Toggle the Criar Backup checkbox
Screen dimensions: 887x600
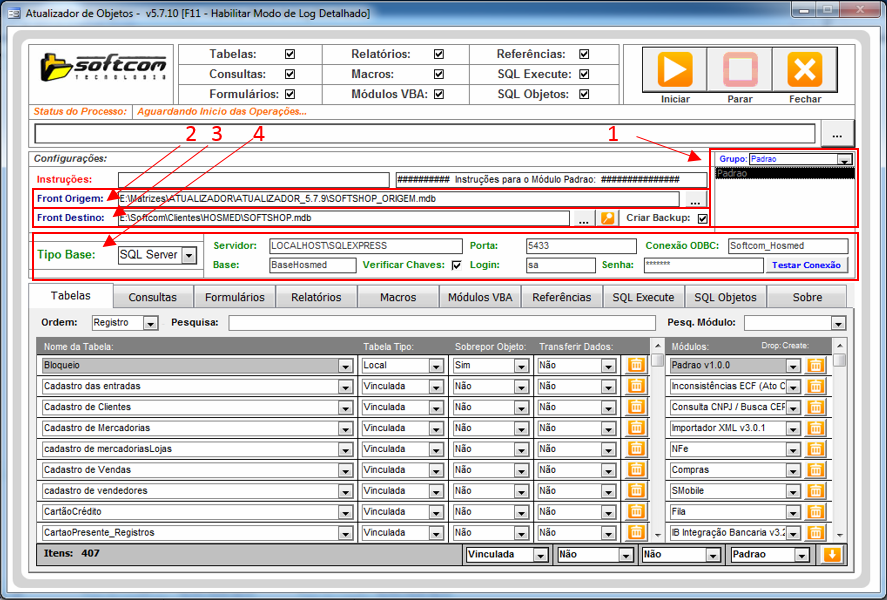click(702, 218)
